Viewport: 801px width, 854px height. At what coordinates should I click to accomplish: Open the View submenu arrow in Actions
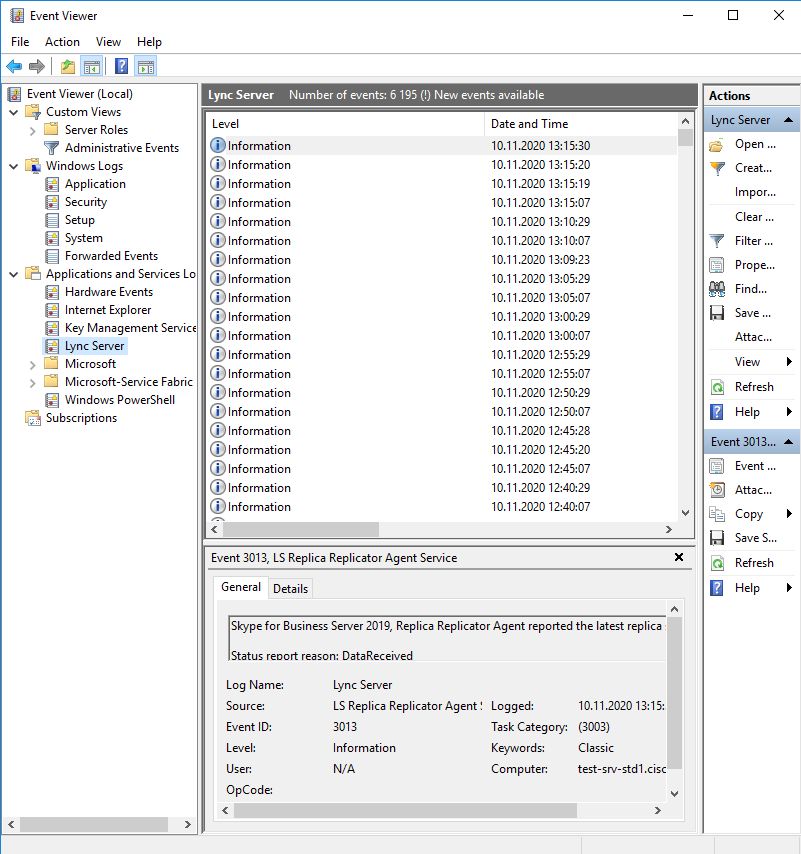[789, 362]
